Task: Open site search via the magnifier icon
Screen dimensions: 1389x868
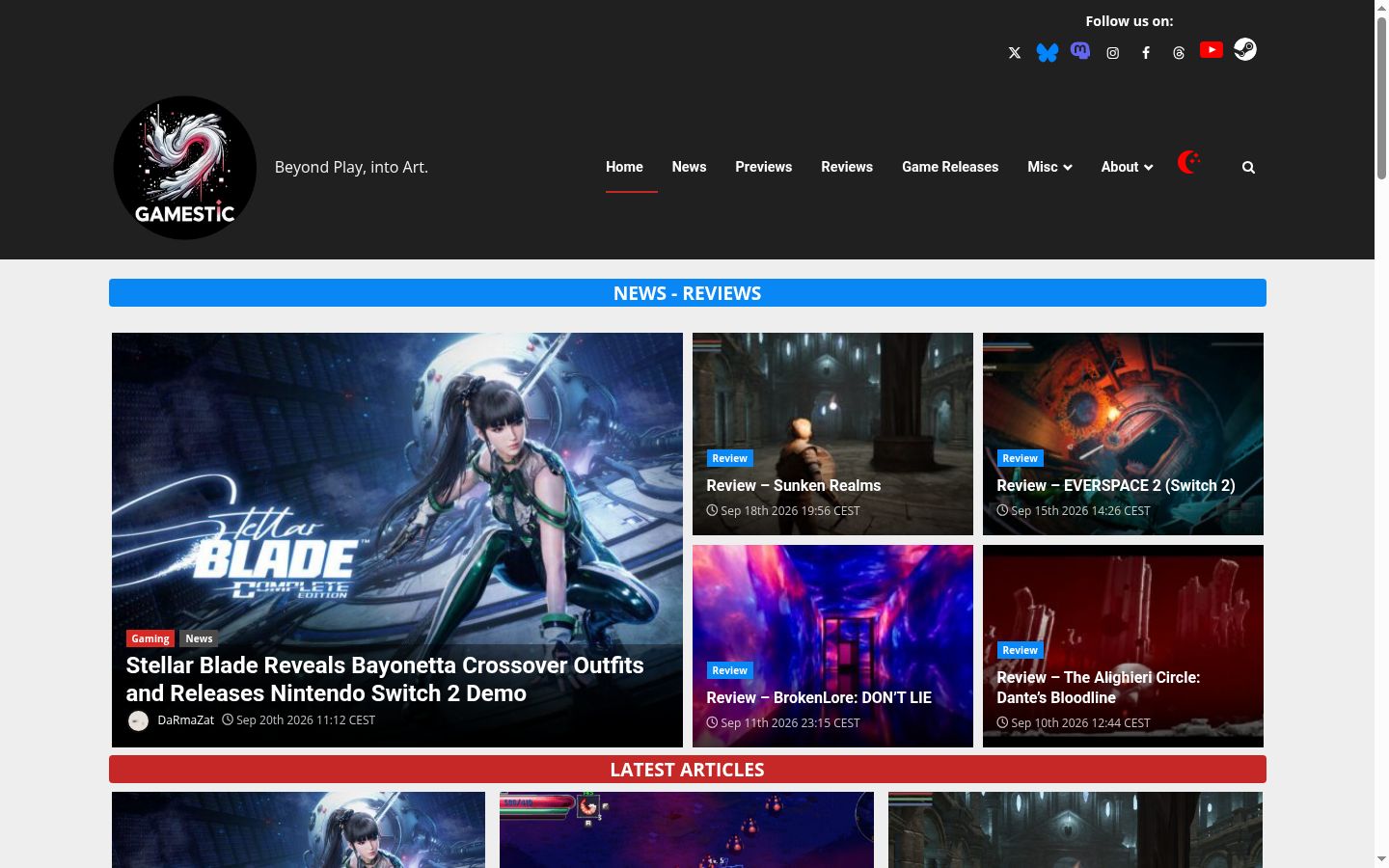Action: [1248, 168]
